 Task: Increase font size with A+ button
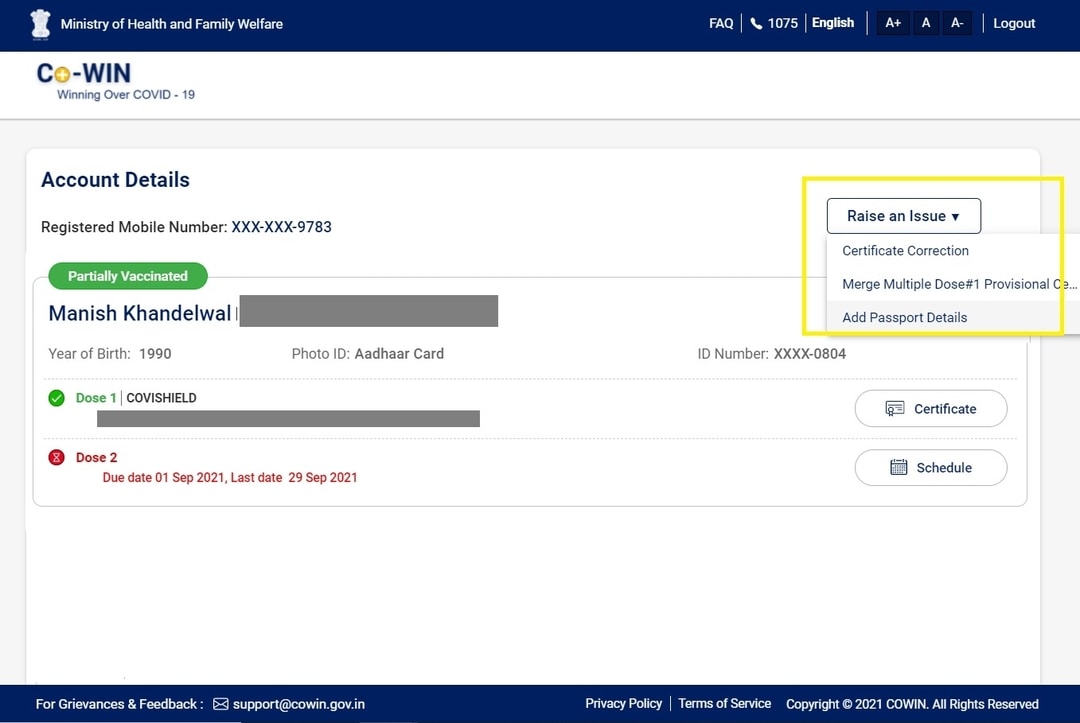893,23
